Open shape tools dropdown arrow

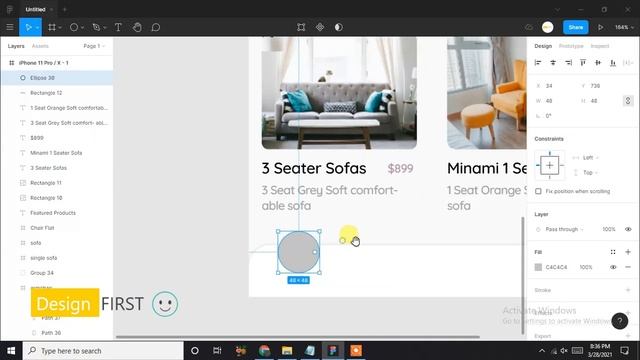click(x=82, y=27)
